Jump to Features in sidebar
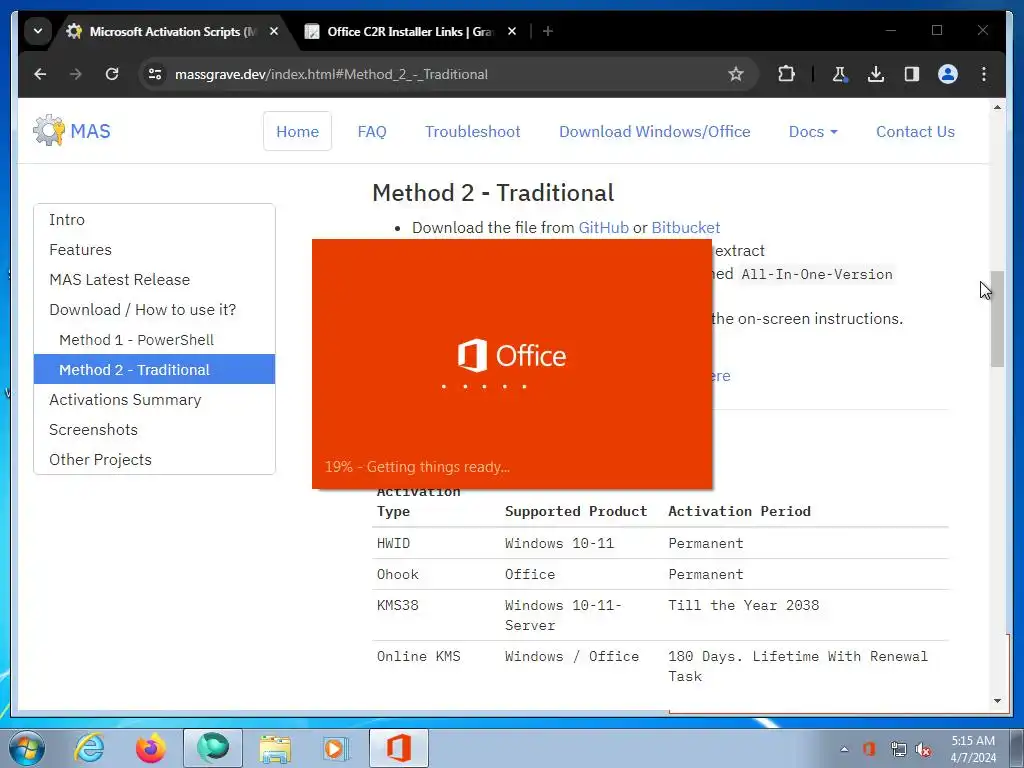Viewport: 1024px width, 768px height. tap(154, 249)
